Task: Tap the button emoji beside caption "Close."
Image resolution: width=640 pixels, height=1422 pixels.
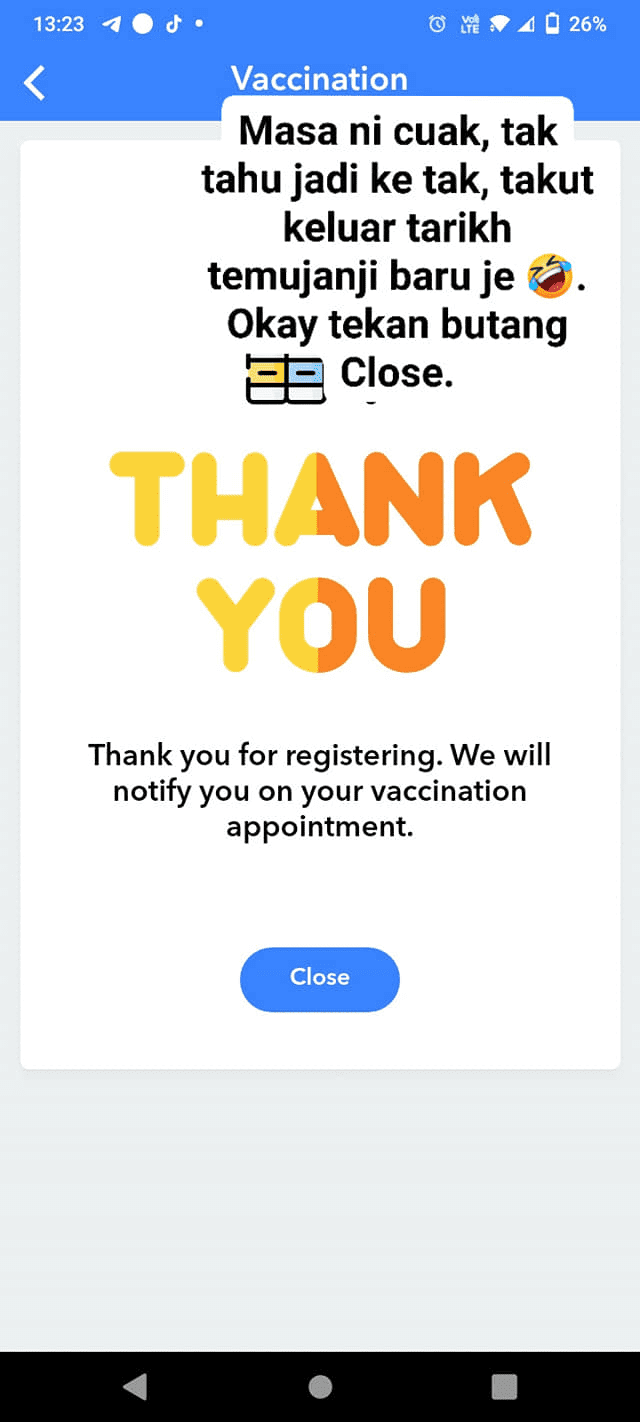Action: pos(285,380)
